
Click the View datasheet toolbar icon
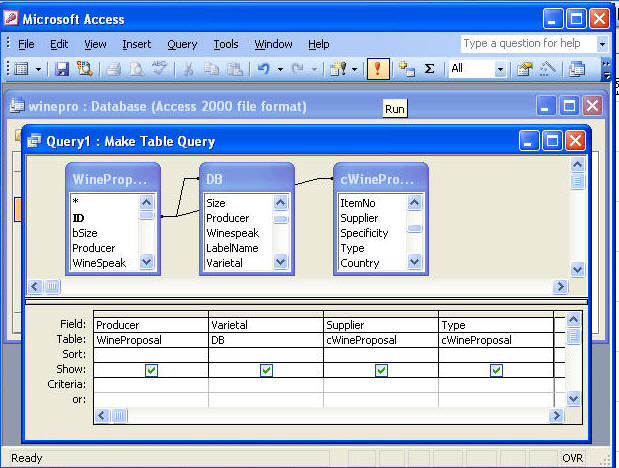[x=22, y=69]
